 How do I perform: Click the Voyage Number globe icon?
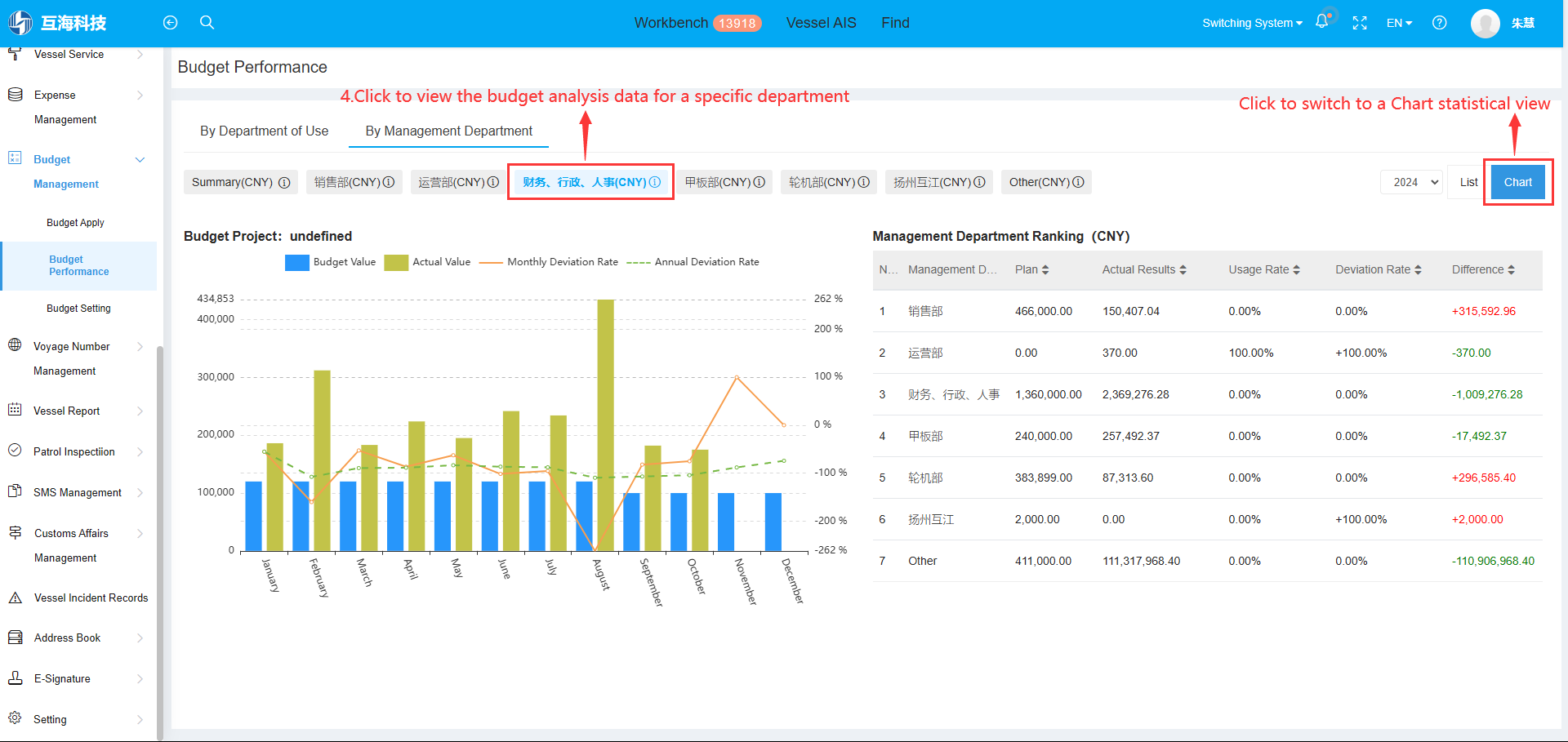coord(15,345)
